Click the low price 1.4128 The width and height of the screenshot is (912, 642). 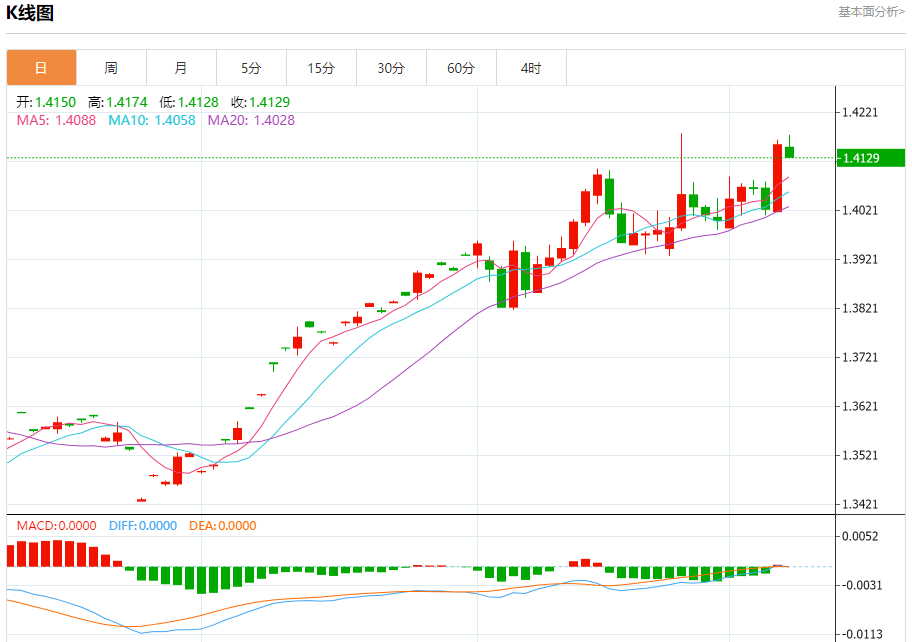coord(198,102)
